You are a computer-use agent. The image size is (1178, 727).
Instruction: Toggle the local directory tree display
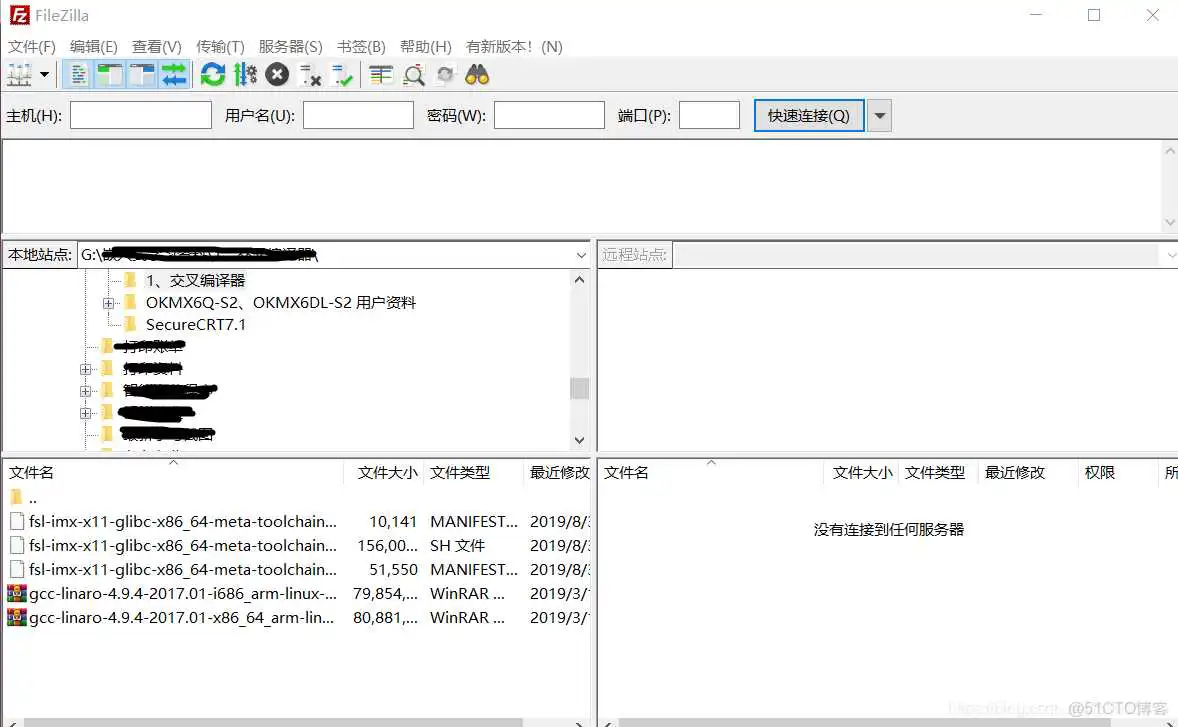pyautogui.click(x=111, y=74)
